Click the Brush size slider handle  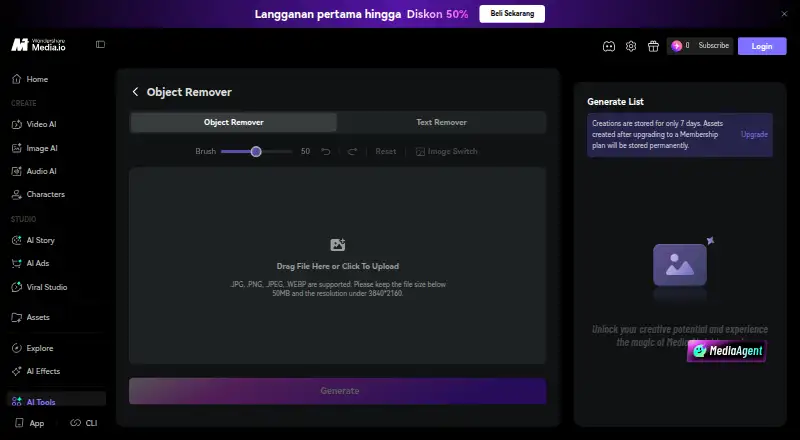pos(256,152)
